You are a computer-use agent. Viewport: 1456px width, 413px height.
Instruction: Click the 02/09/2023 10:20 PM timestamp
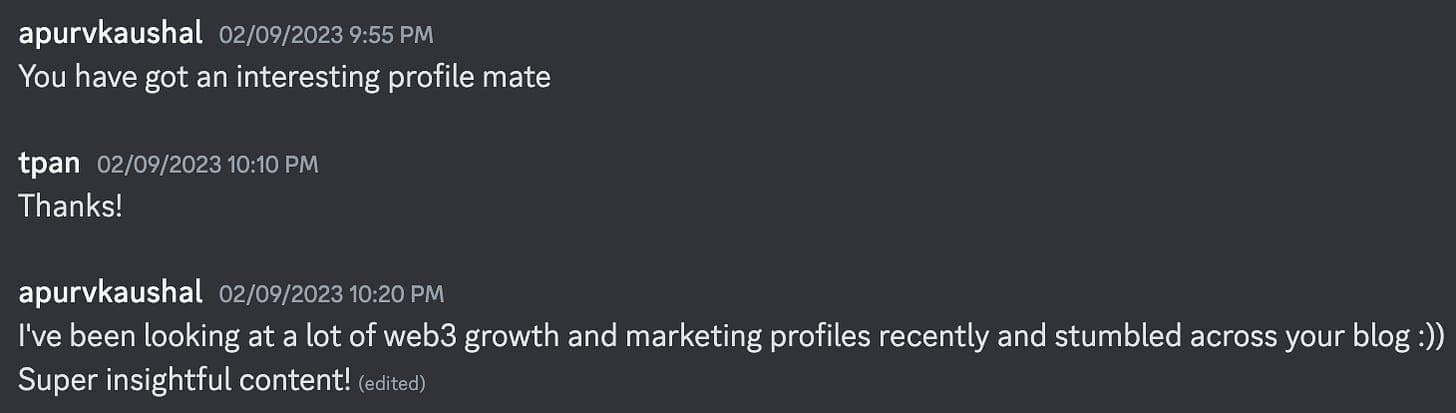coord(331,294)
